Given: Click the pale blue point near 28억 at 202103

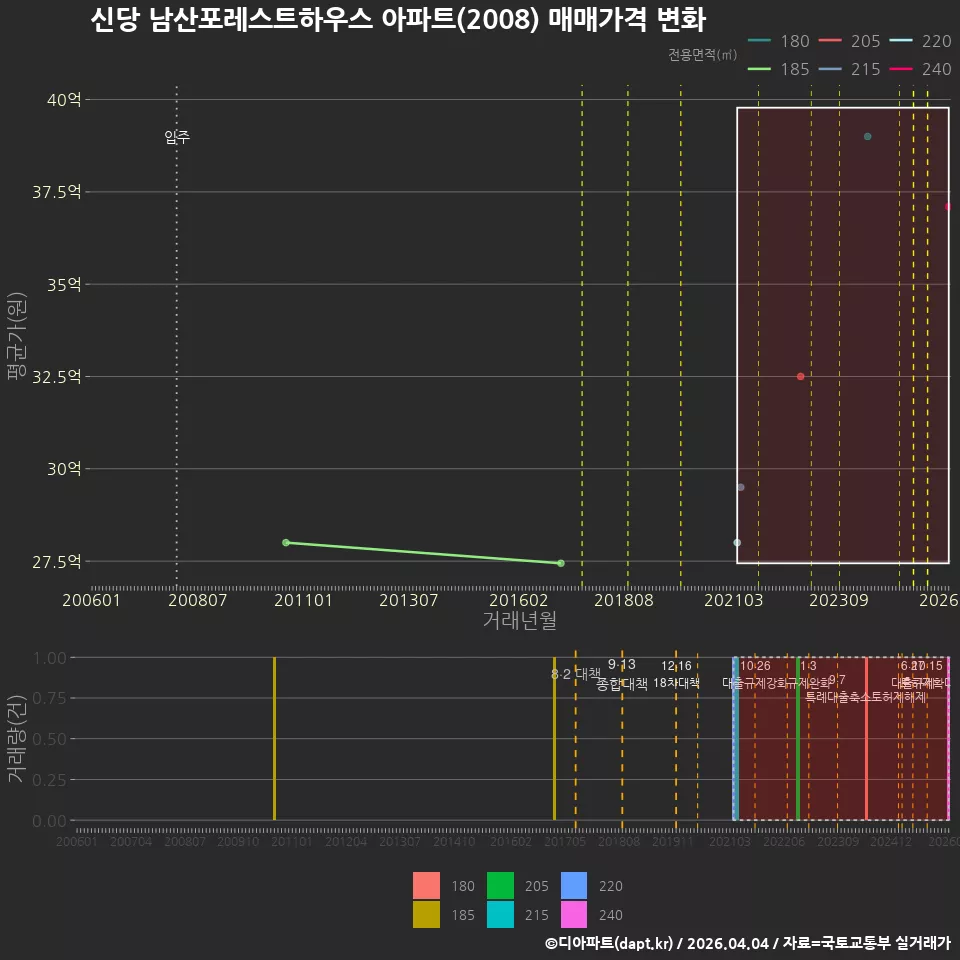Looking at the screenshot, I should pyautogui.click(x=737, y=542).
